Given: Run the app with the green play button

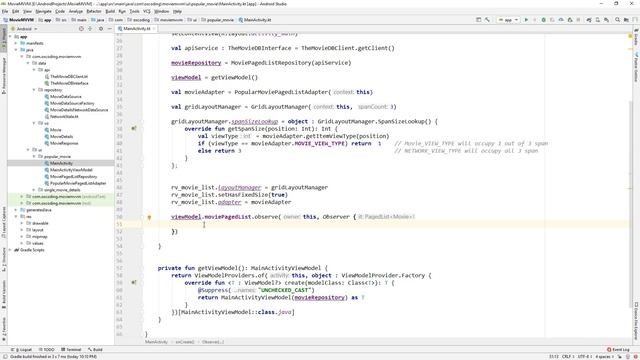Looking at the screenshot, I should tap(526, 20).
